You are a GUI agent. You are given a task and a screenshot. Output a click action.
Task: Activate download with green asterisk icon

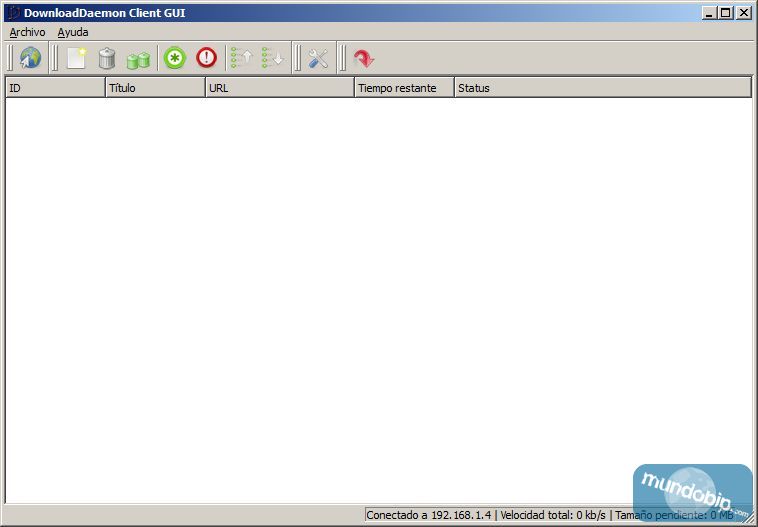[175, 58]
